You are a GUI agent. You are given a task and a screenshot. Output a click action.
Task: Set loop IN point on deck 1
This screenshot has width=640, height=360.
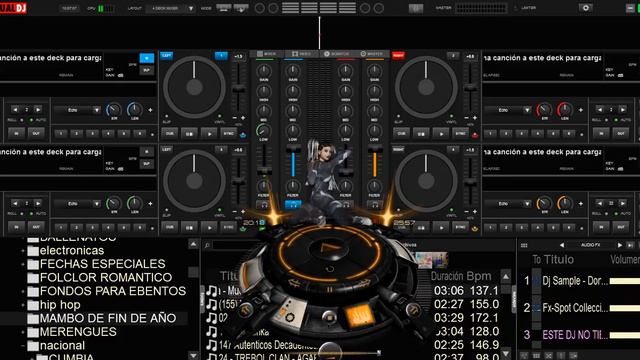point(16,133)
